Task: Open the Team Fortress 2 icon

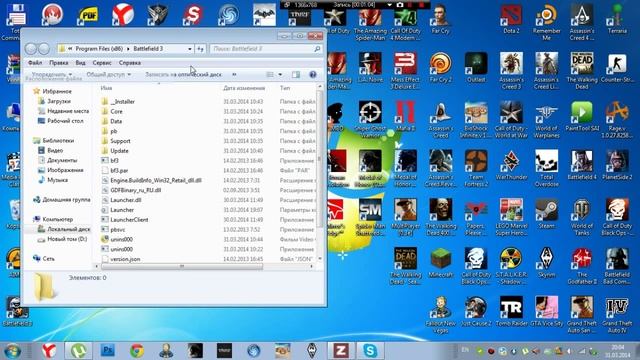Action: pos(476,168)
